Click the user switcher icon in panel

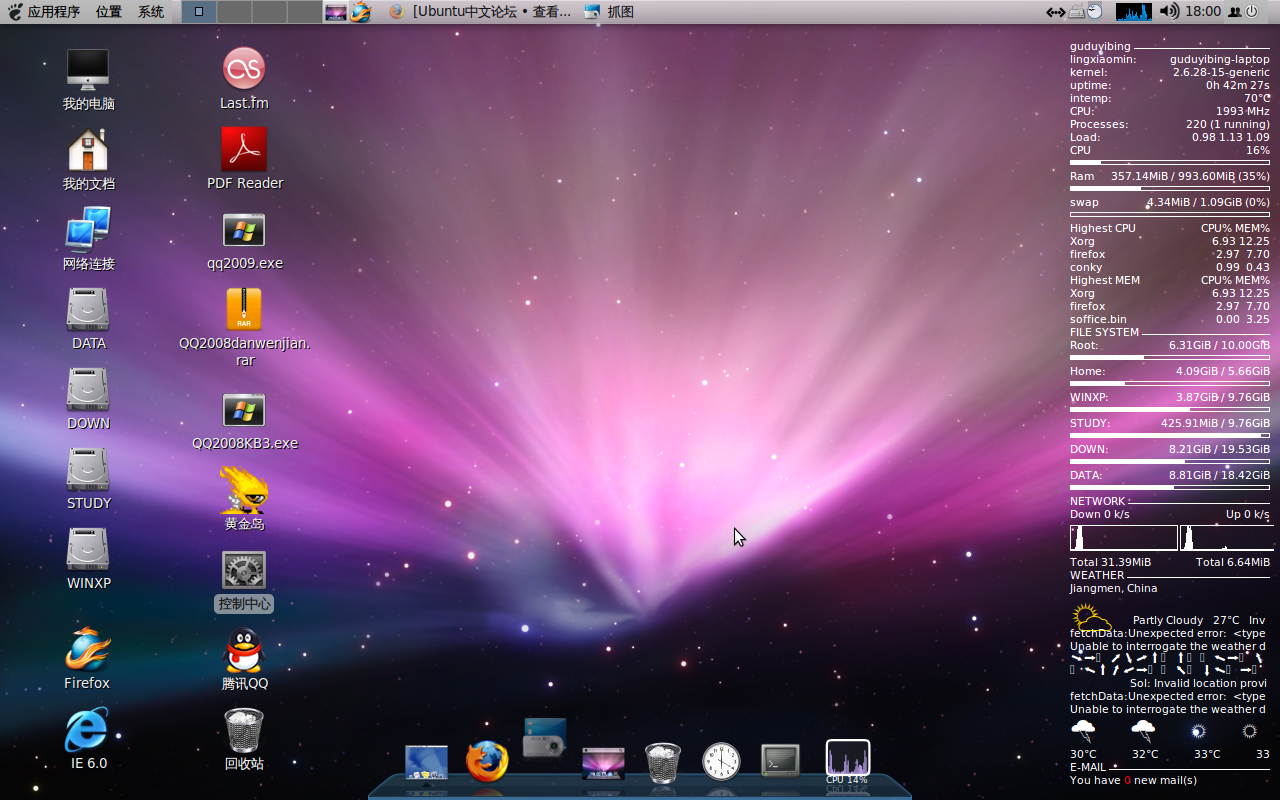click(1234, 11)
